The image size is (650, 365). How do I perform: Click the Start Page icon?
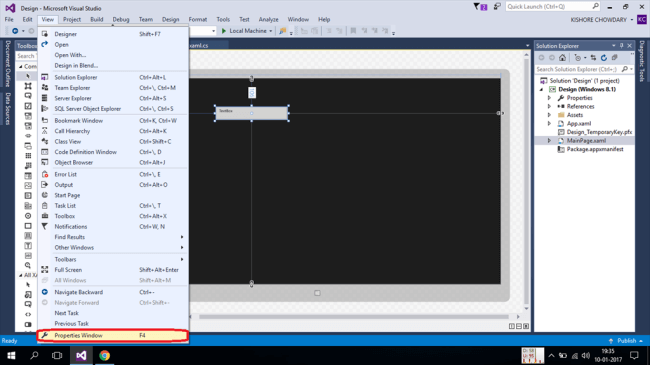45,195
